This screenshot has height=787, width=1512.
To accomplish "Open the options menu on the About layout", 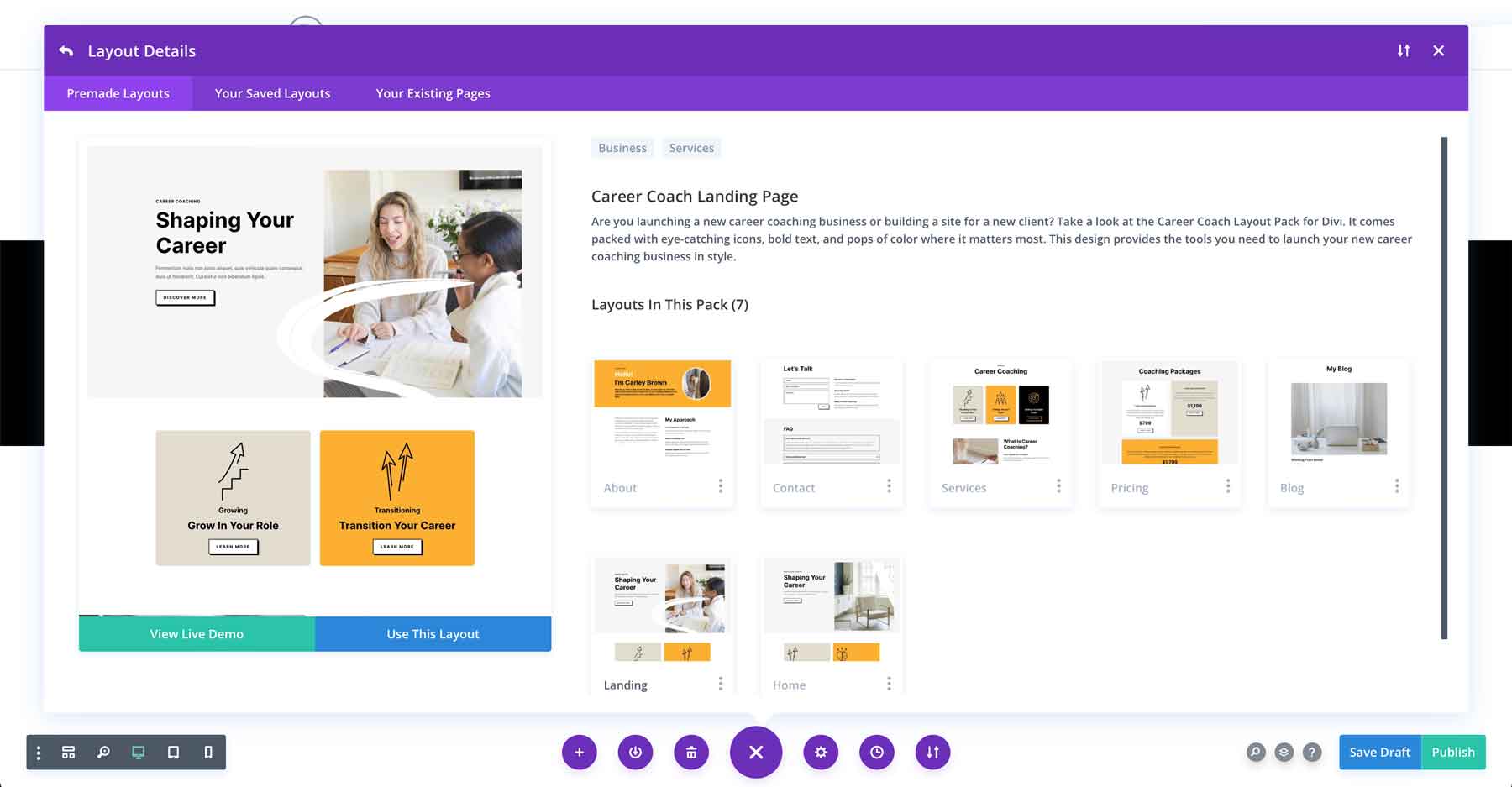I will pyautogui.click(x=721, y=485).
